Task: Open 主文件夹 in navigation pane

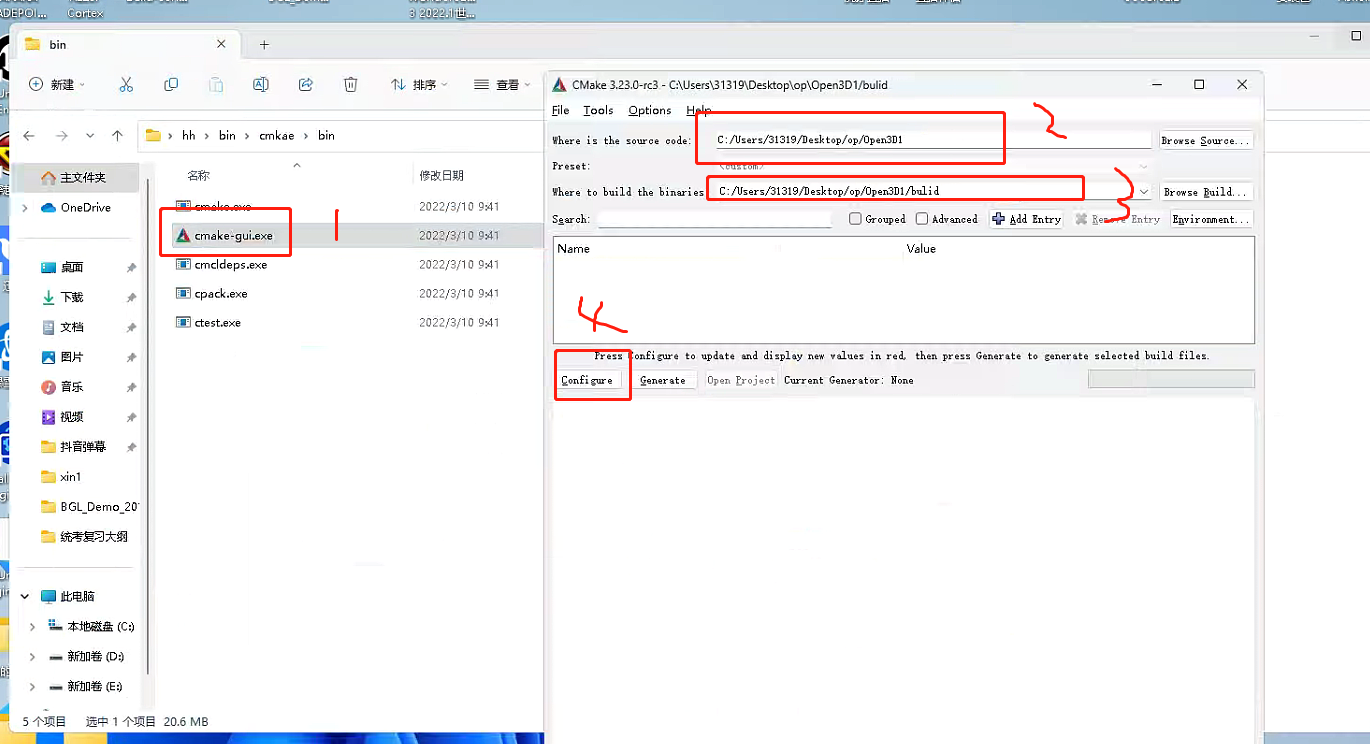Action: point(82,178)
